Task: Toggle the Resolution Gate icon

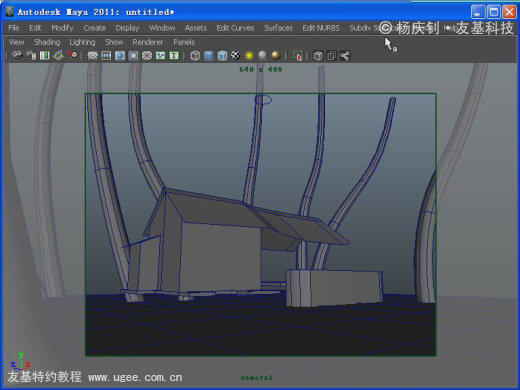Action: click(x=120, y=56)
